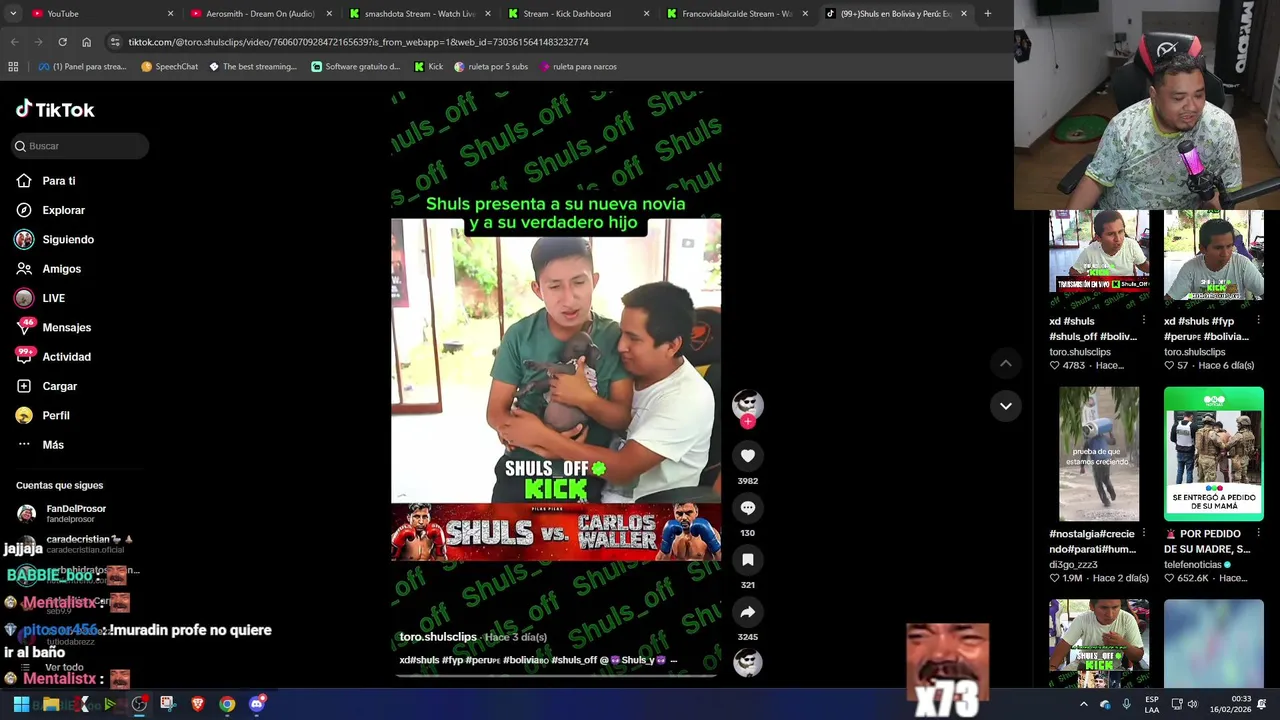Open options for 'xd #shuls #fyp' card
Viewport: 1280px width, 720px height.
pos(1258,321)
